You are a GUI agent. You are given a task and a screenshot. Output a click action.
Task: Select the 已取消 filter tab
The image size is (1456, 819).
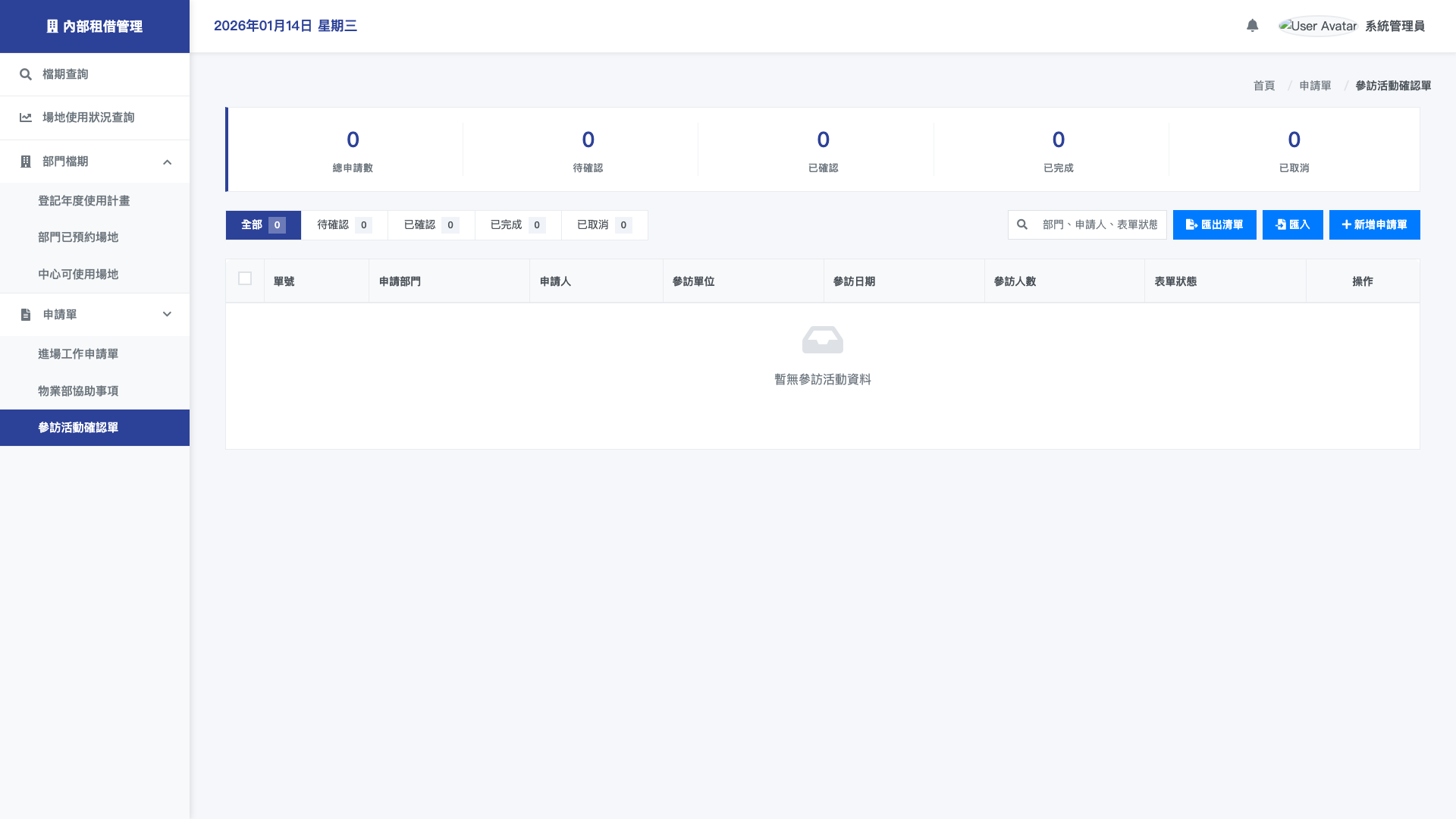pyautogui.click(x=604, y=225)
